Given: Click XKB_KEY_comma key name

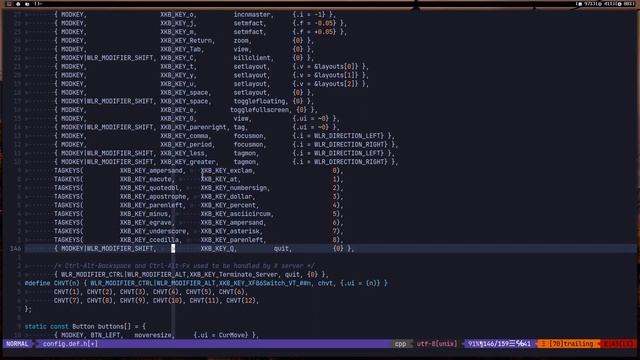Looking at the screenshot, I should (x=185, y=136).
